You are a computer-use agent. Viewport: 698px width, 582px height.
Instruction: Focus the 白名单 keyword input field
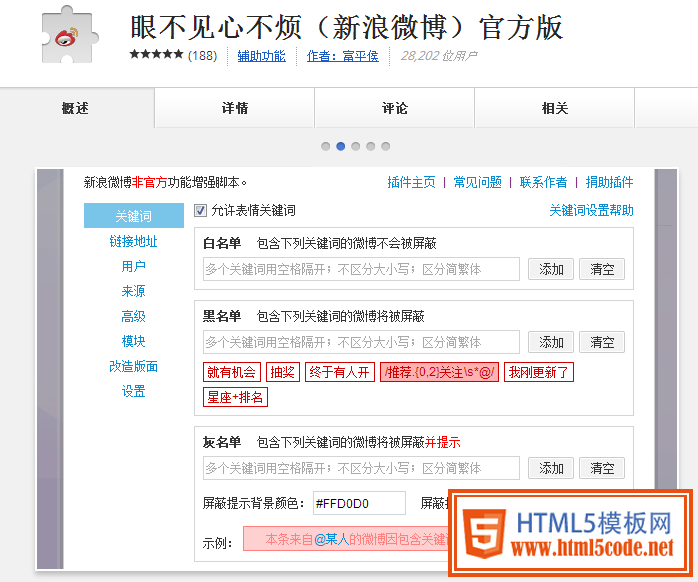click(x=361, y=269)
